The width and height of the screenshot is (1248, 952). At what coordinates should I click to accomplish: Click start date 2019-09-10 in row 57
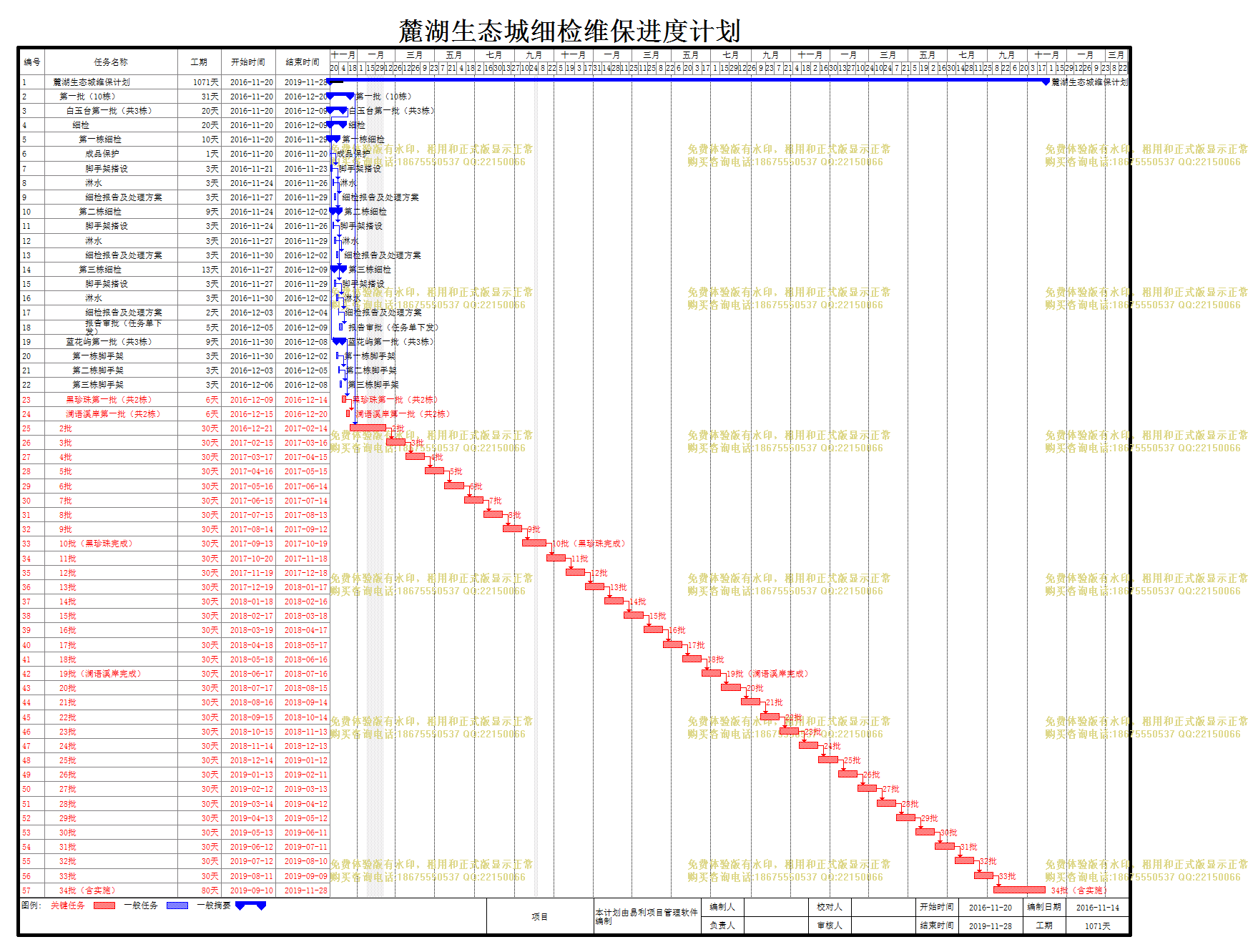pos(251,890)
